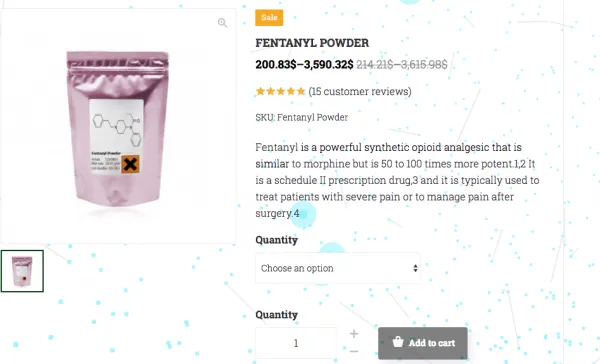This screenshot has height=364, width=600.
Task: Open the 15 customer reviews link
Action: [x=360, y=91]
